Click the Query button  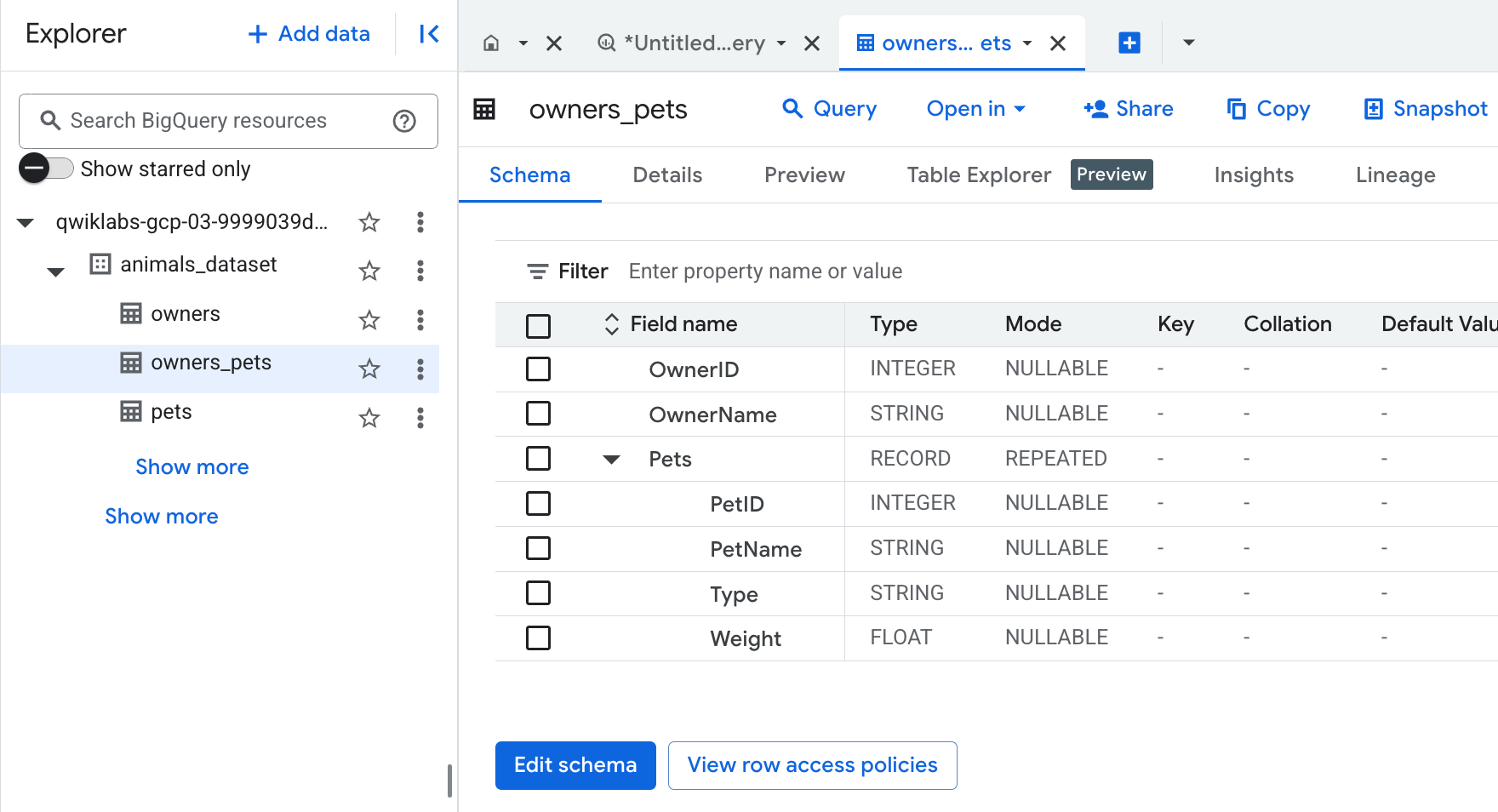830,109
